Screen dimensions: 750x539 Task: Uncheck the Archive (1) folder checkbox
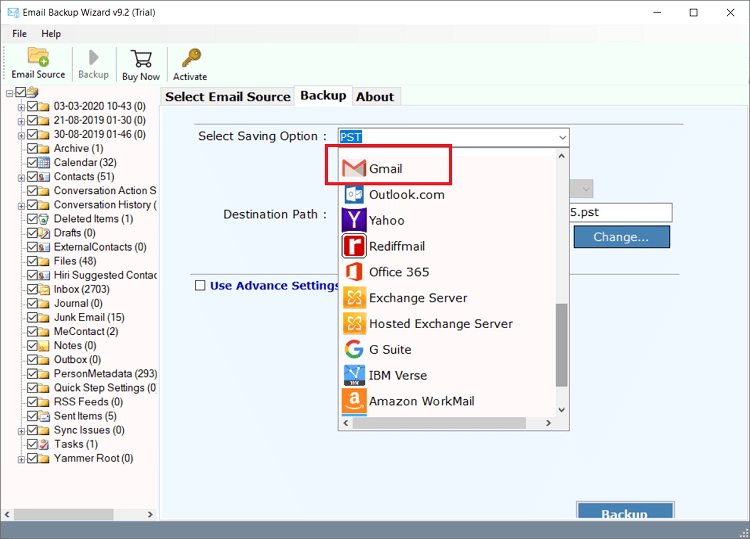pyautogui.click(x=32, y=148)
